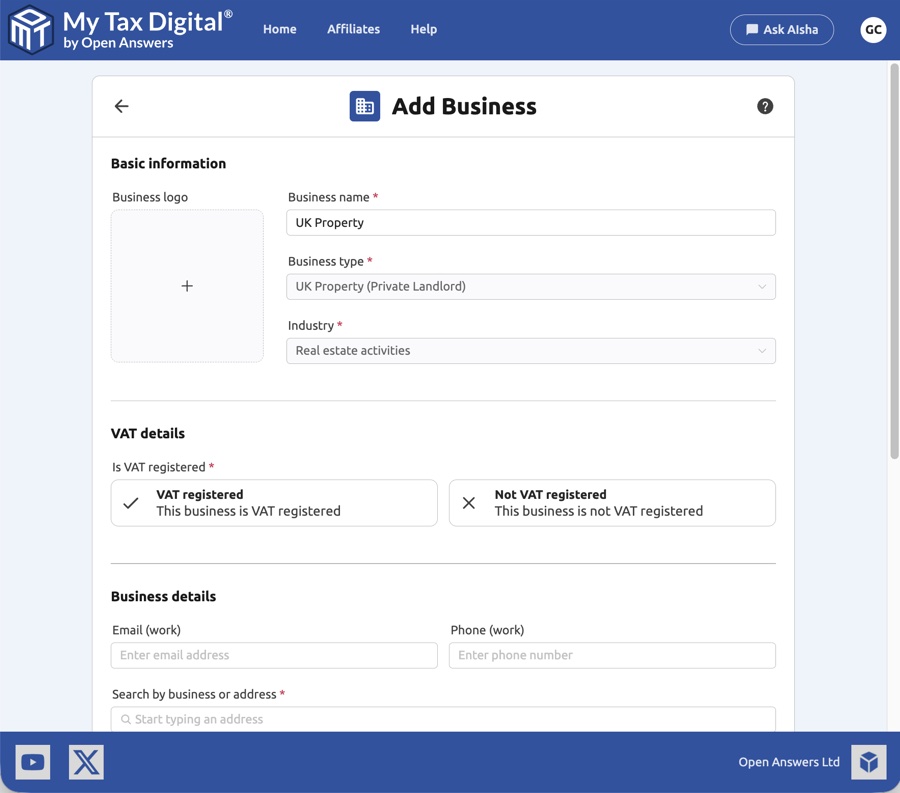The width and height of the screenshot is (900, 793).
Task: Select the VAT registered option
Action: coord(273,503)
